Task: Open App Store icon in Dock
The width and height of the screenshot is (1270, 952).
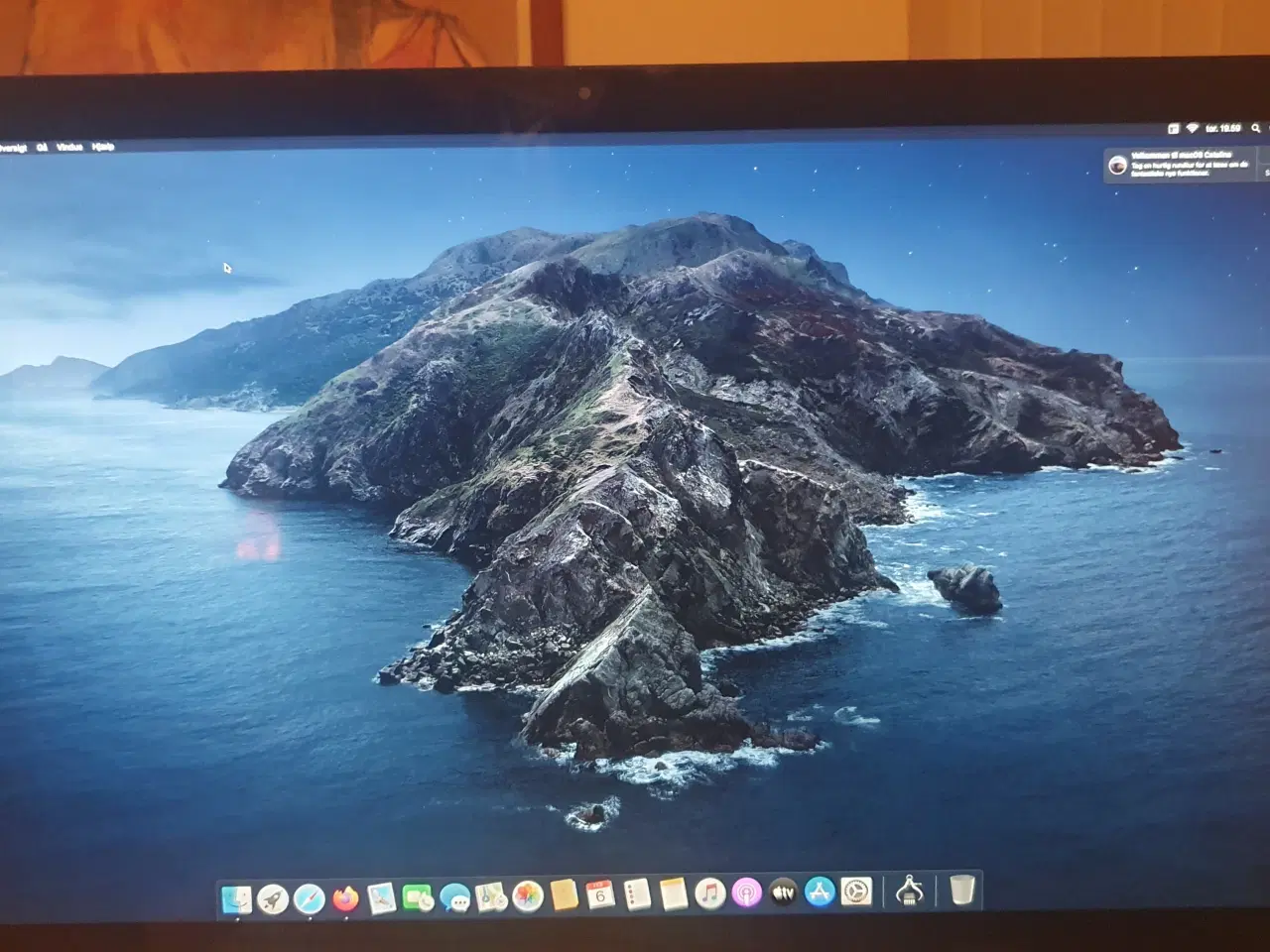Action: pos(819,892)
